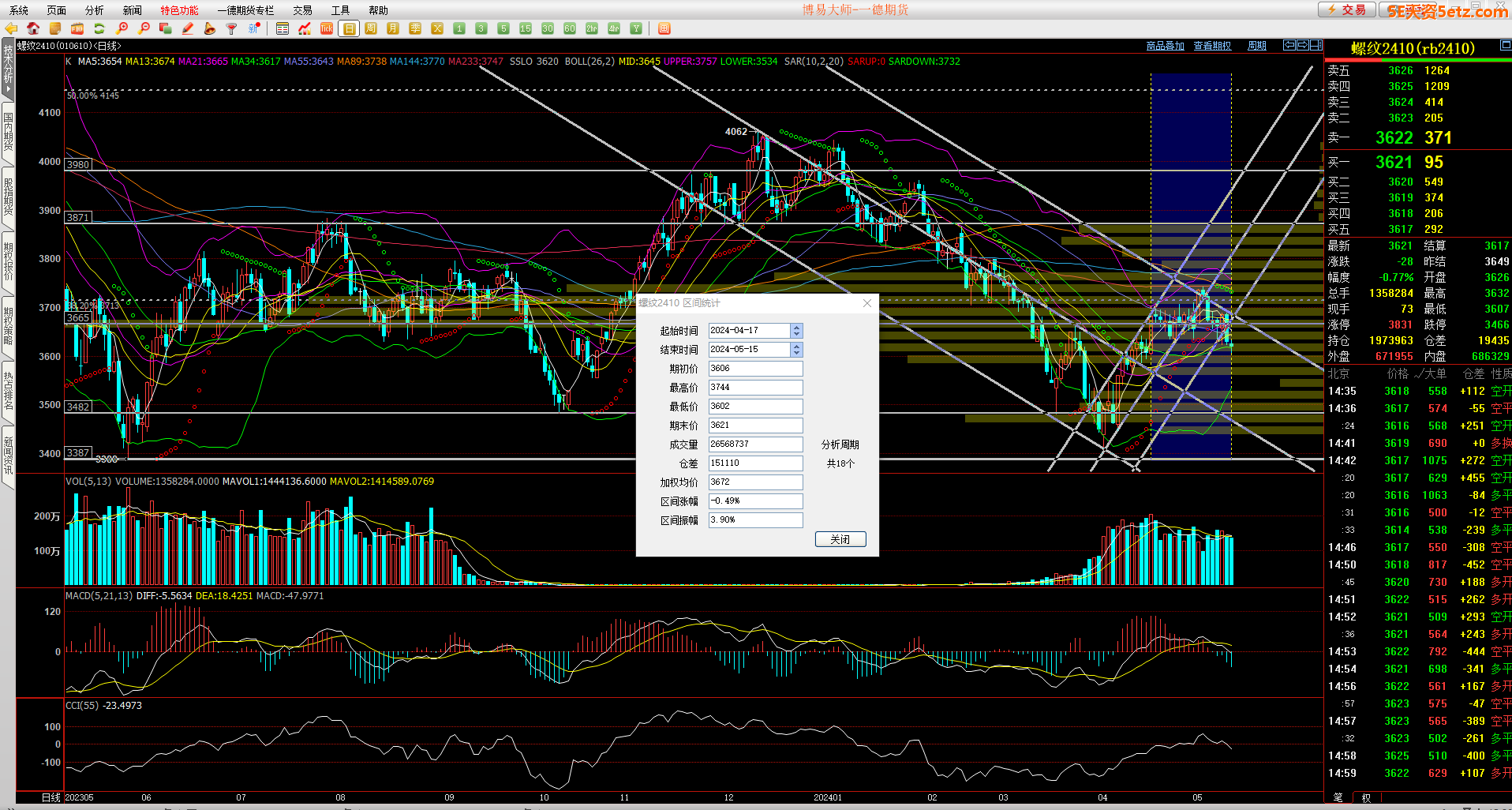Select the 30-minute period icon

548,28
